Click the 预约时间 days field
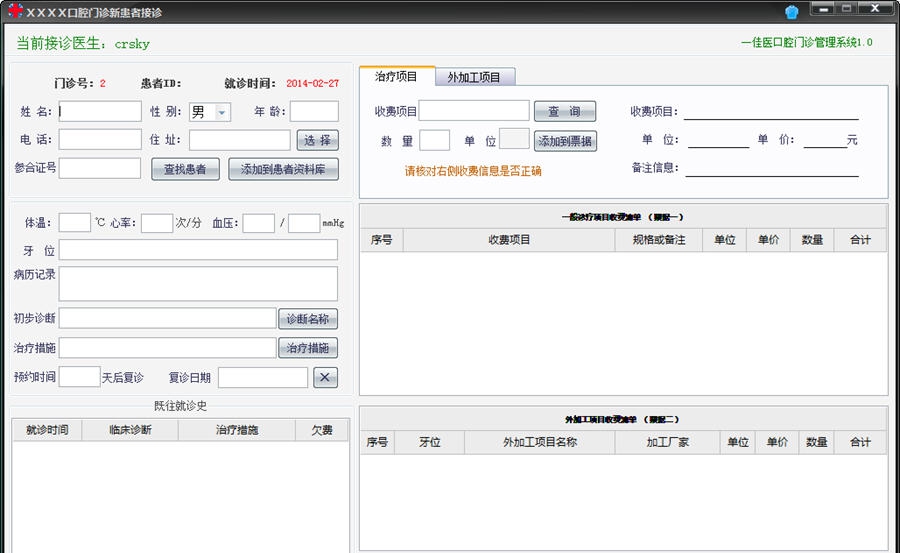This screenshot has height=553, width=900. coord(79,377)
